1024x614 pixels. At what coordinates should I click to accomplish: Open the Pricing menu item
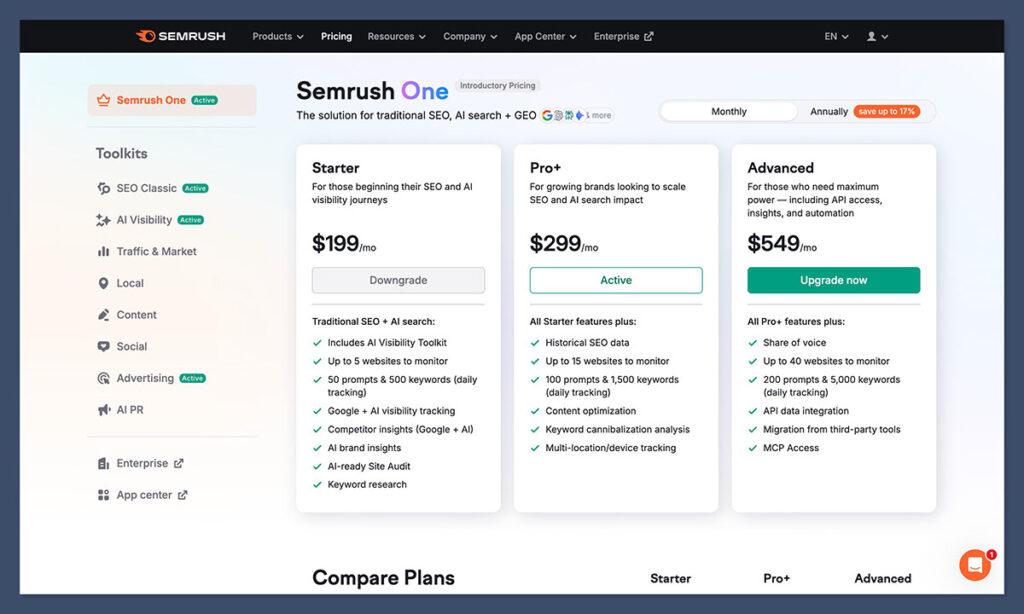point(336,36)
